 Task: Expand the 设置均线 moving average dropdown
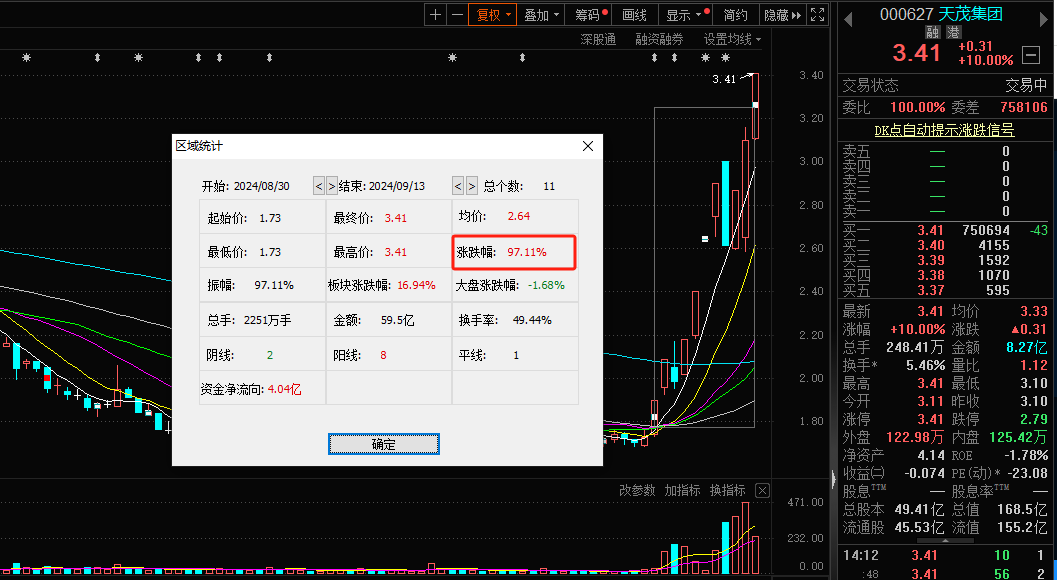pyautogui.click(x=732, y=39)
